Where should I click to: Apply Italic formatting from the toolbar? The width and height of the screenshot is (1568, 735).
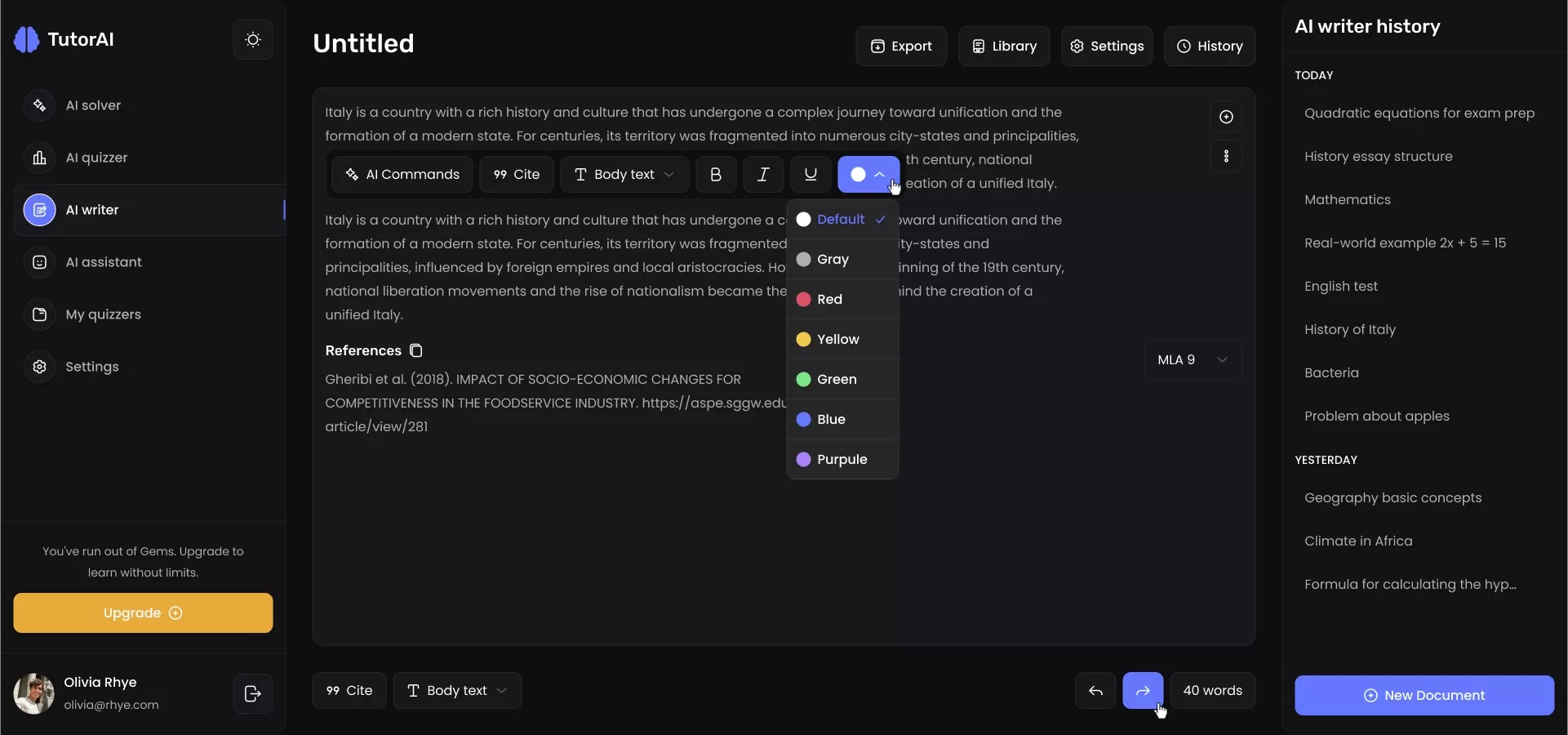point(763,175)
